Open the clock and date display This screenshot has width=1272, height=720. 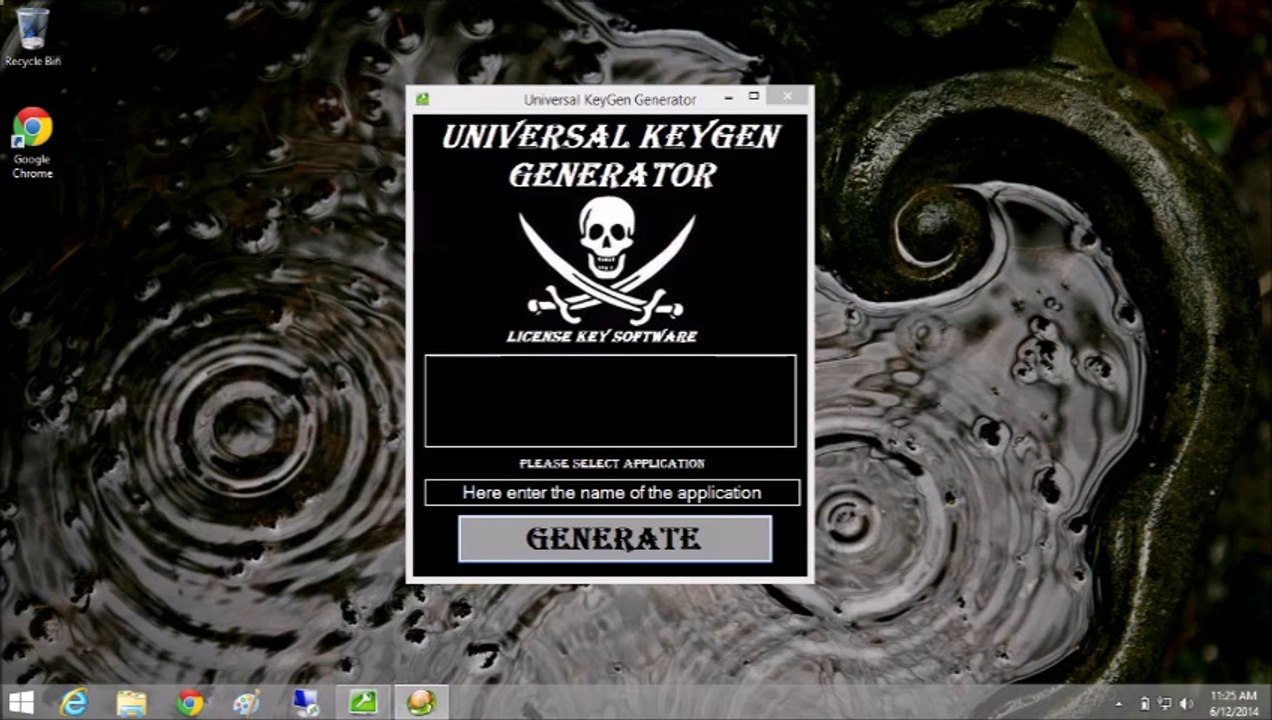[x=1233, y=703]
